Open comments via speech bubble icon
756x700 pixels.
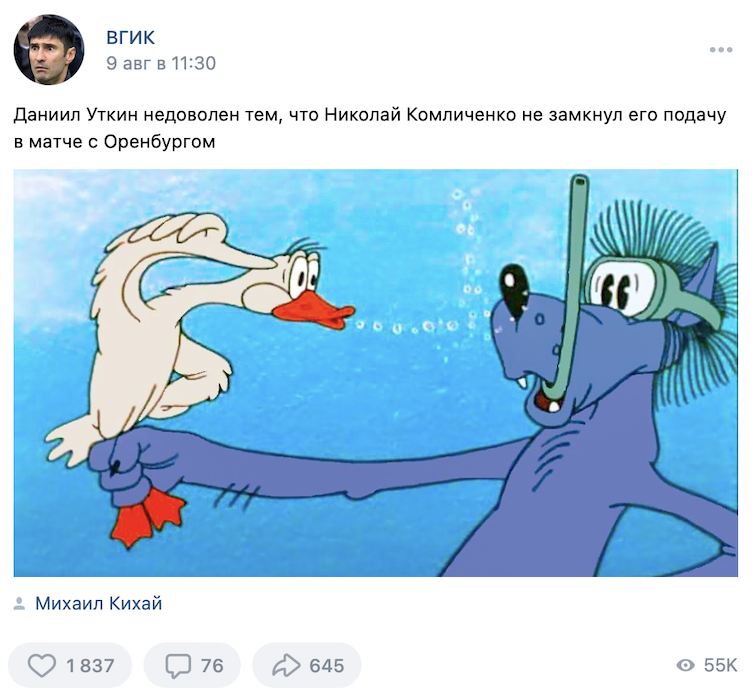(x=178, y=666)
